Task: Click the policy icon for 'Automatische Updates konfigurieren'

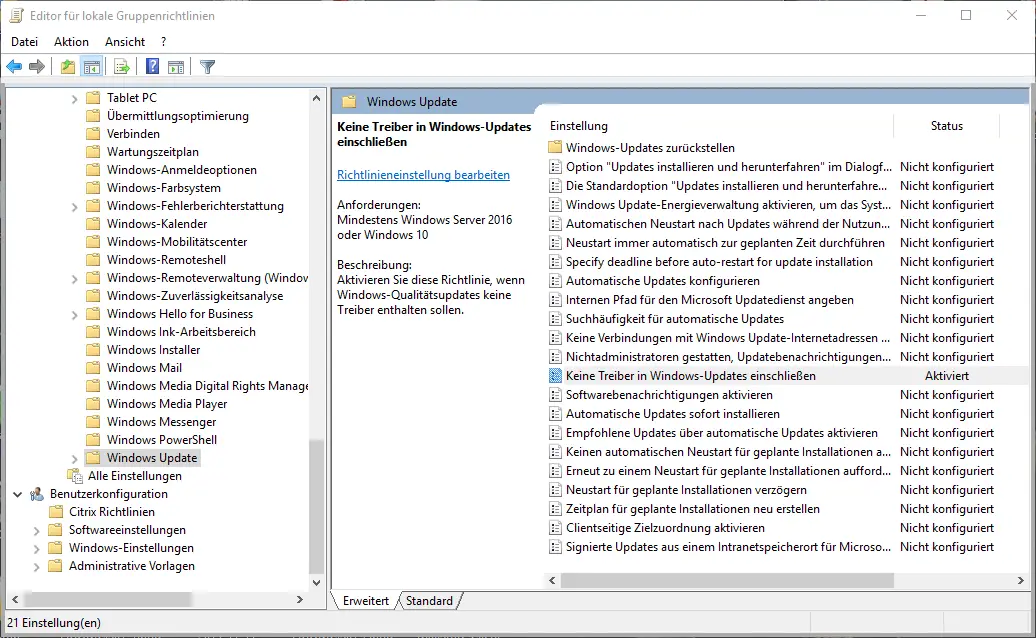Action: click(x=556, y=281)
